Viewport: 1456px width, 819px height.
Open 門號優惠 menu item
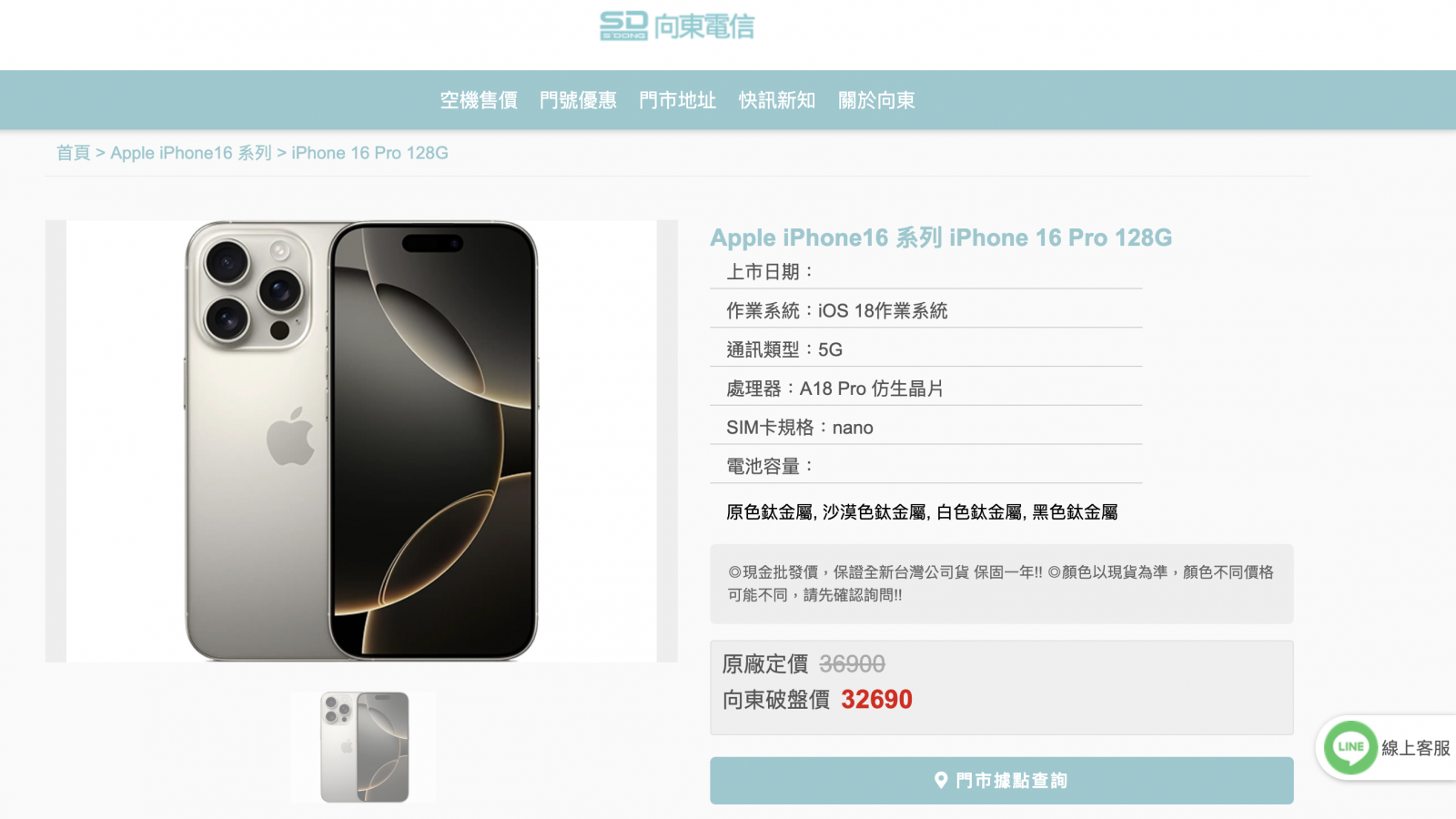pos(578,100)
